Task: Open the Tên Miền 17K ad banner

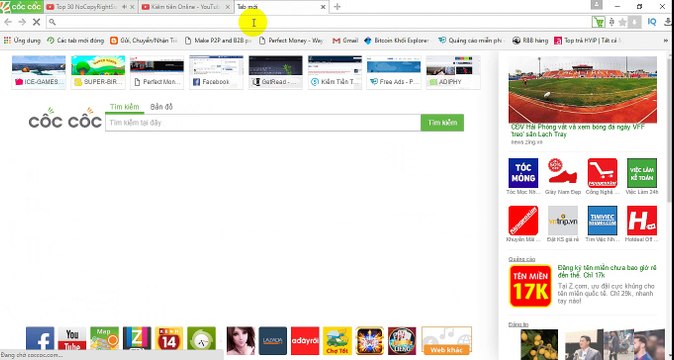Action: (x=530, y=286)
